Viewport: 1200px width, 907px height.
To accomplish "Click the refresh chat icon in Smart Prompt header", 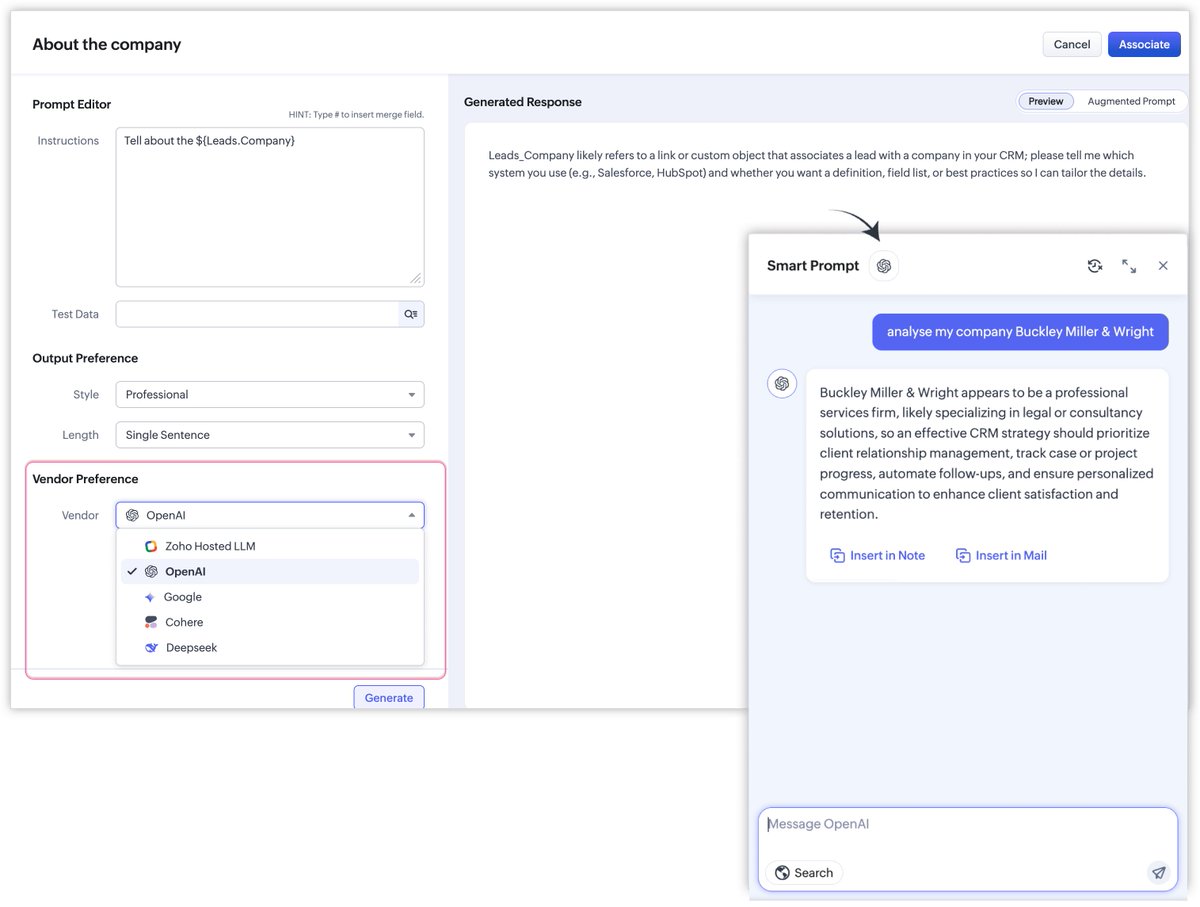I will coord(1095,266).
